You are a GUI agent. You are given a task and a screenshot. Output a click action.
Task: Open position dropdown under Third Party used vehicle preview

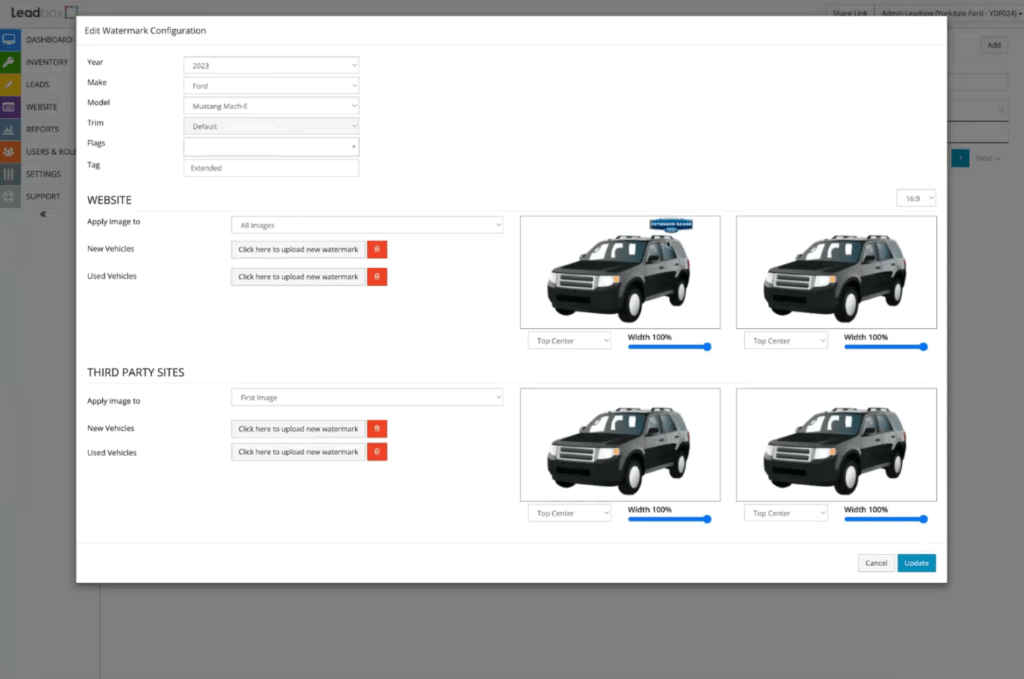click(786, 513)
